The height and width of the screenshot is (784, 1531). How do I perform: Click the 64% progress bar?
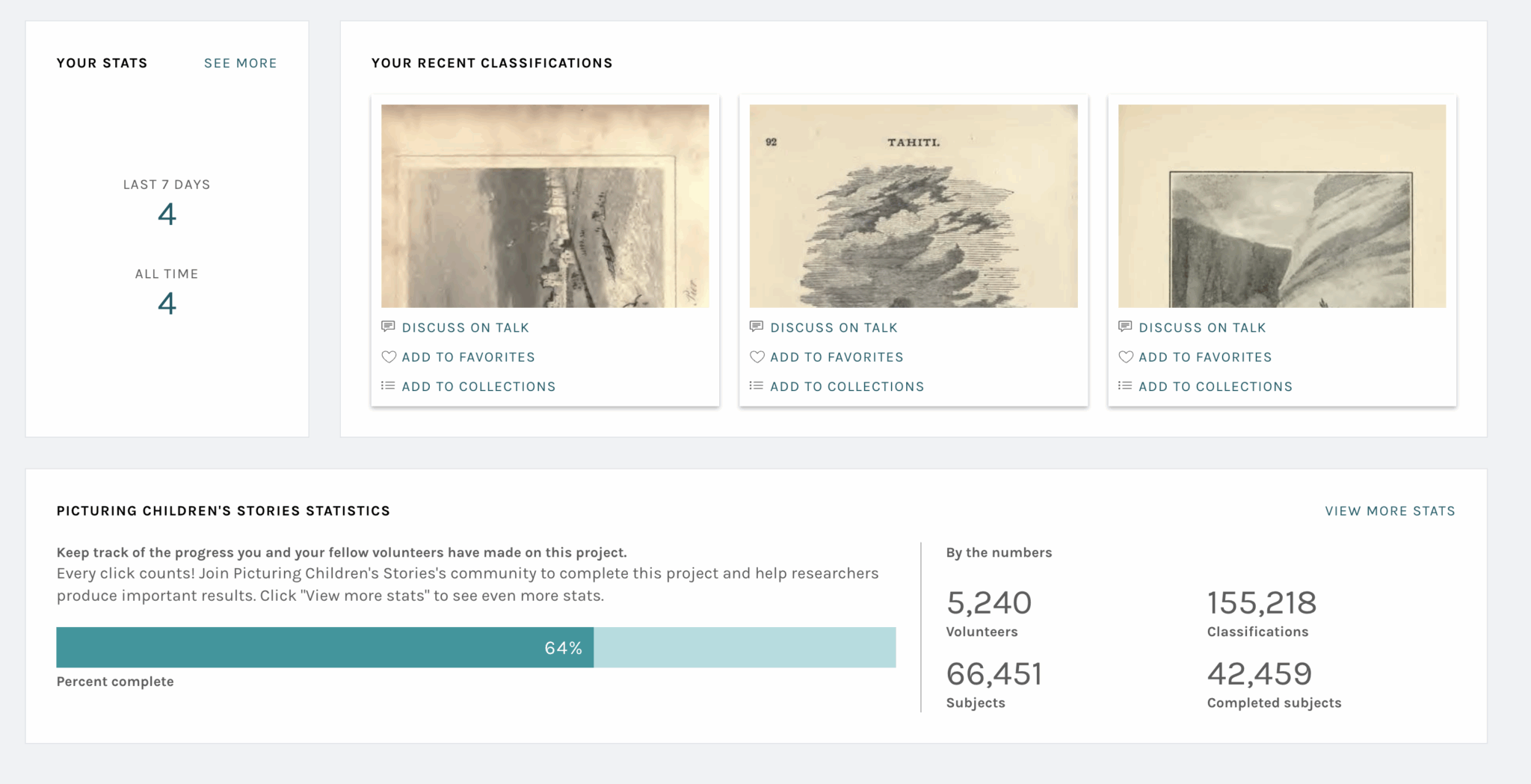click(476, 647)
